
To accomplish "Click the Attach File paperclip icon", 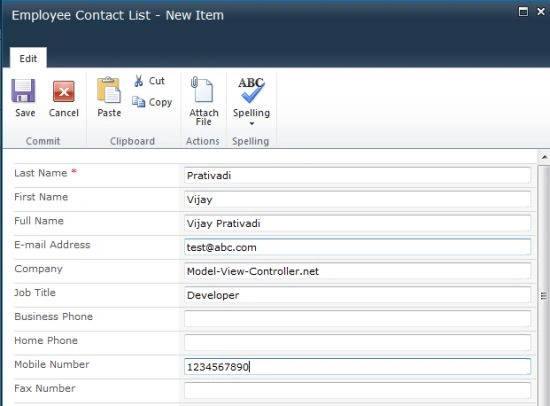I will click(202, 89).
